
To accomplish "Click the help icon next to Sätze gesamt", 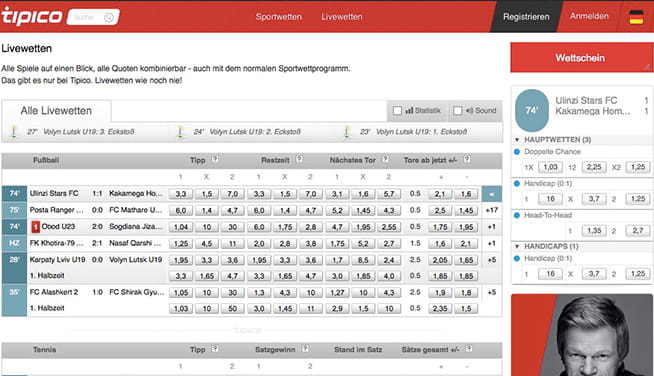I will (469, 348).
